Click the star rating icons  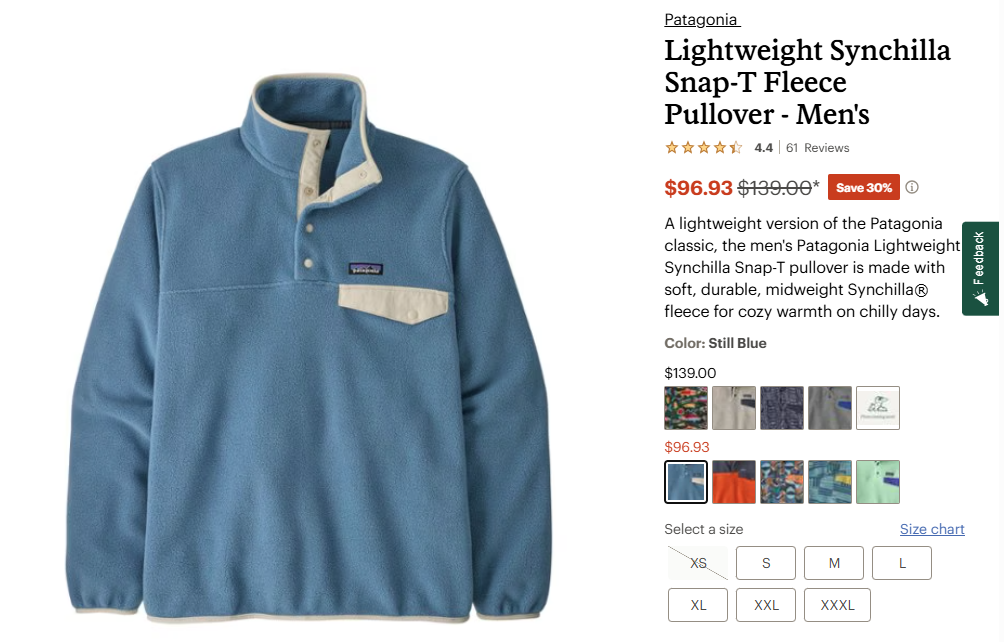click(704, 148)
